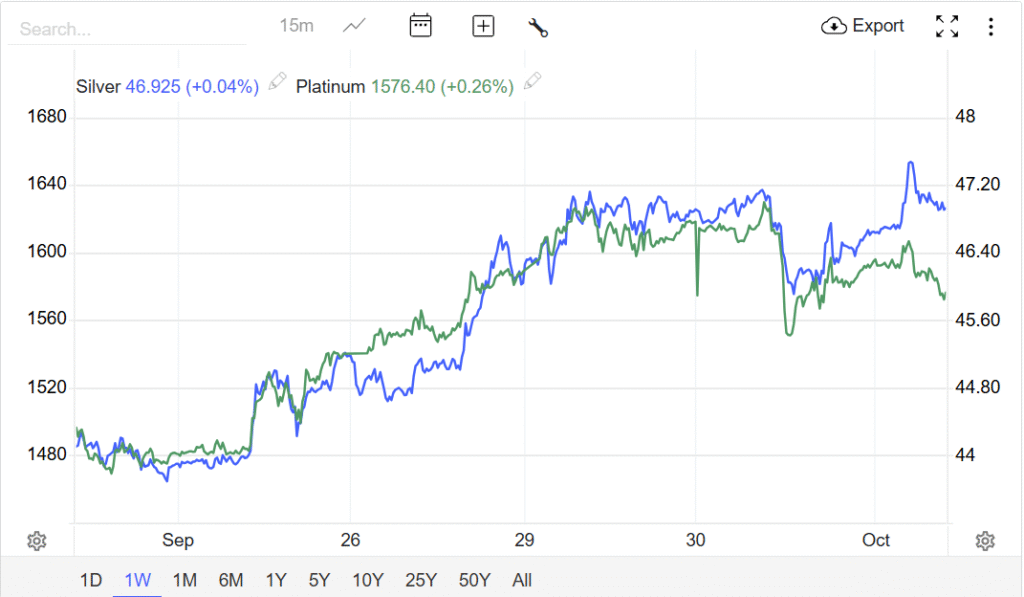Image resolution: width=1024 pixels, height=597 pixels.
Task: Open the wrench tools settings icon
Action: [x=538, y=27]
